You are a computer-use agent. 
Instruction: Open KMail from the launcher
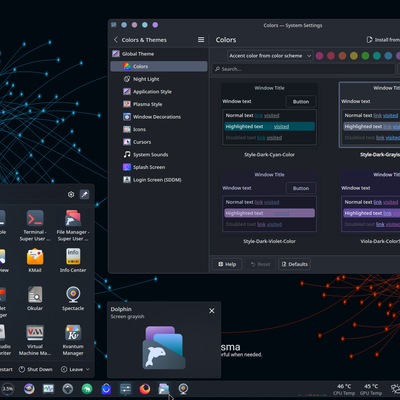coord(35,260)
